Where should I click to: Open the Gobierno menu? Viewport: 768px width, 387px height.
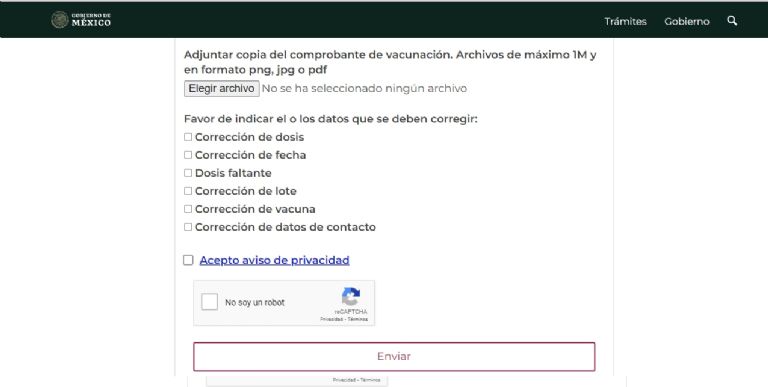687,22
